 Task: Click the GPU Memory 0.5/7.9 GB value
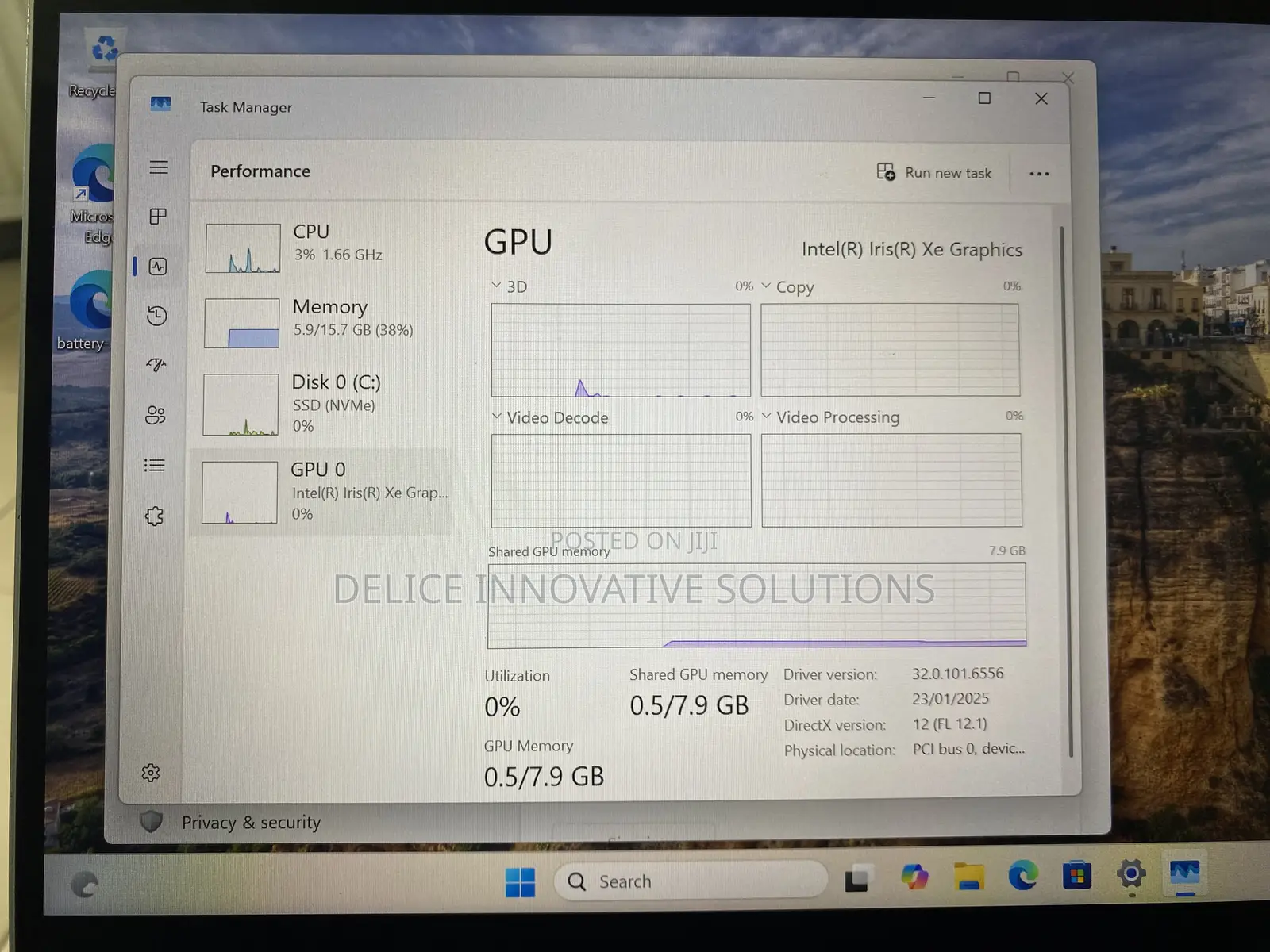pos(545,777)
